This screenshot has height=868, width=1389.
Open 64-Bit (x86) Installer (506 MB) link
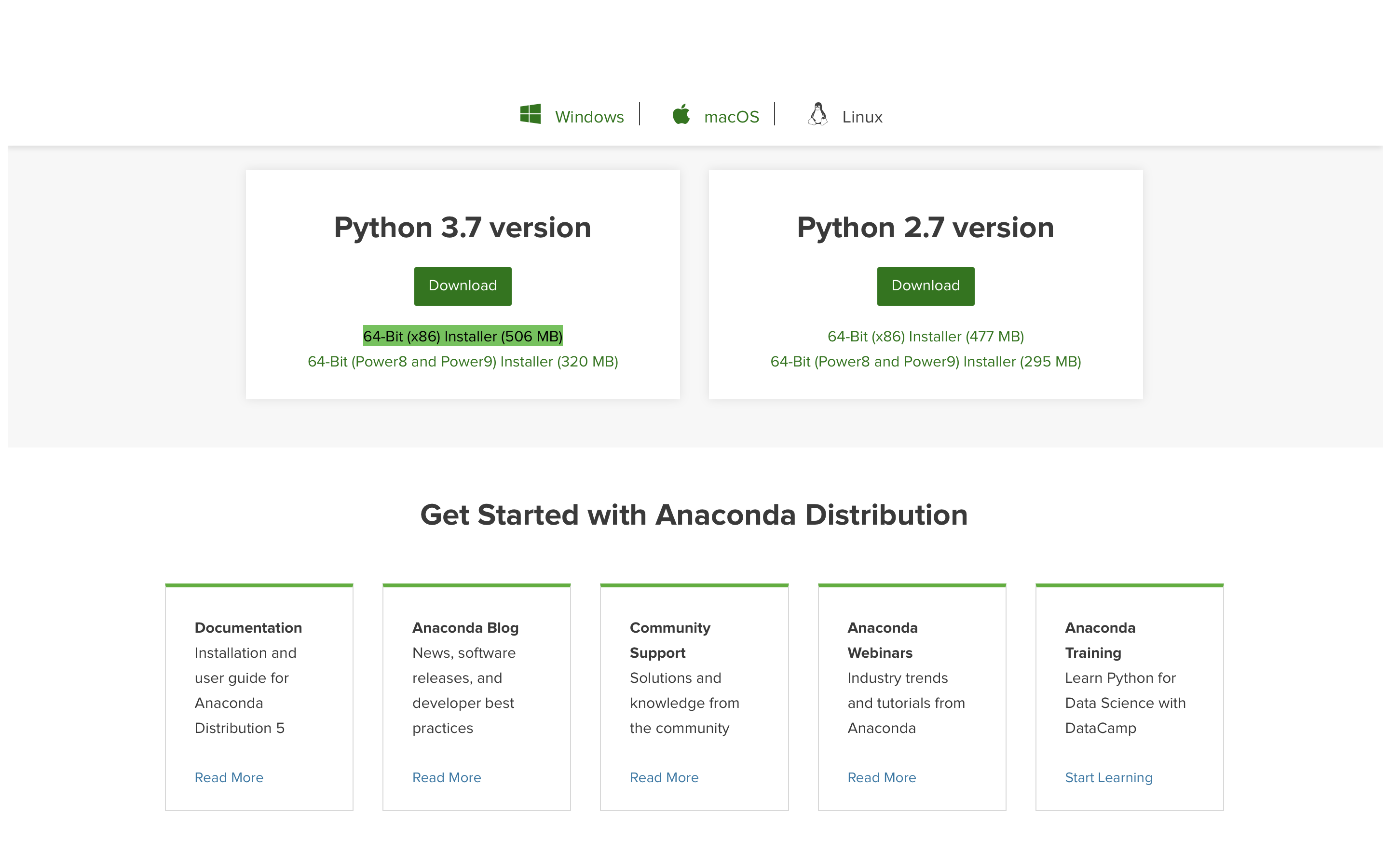coord(463,337)
